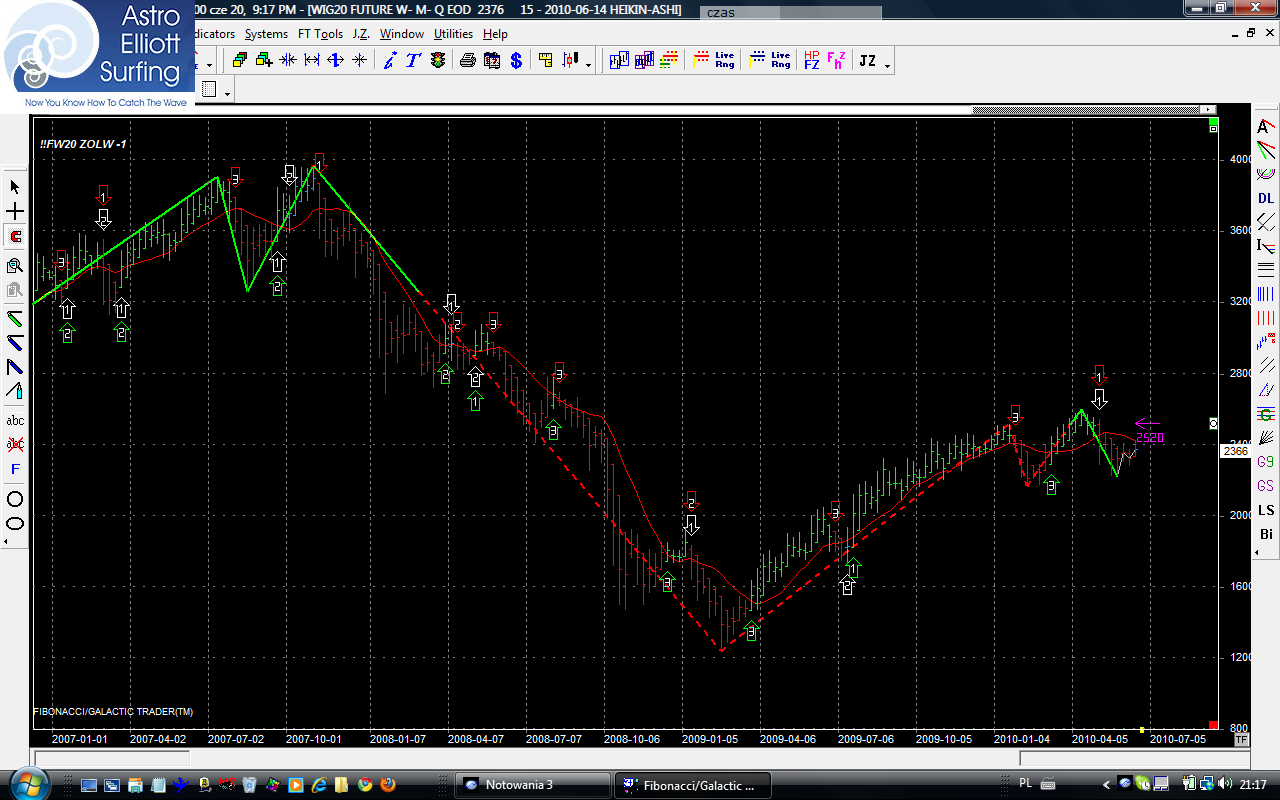The image size is (1280, 800).
Task: Click the printer icon to print chart
Action: tap(467, 61)
